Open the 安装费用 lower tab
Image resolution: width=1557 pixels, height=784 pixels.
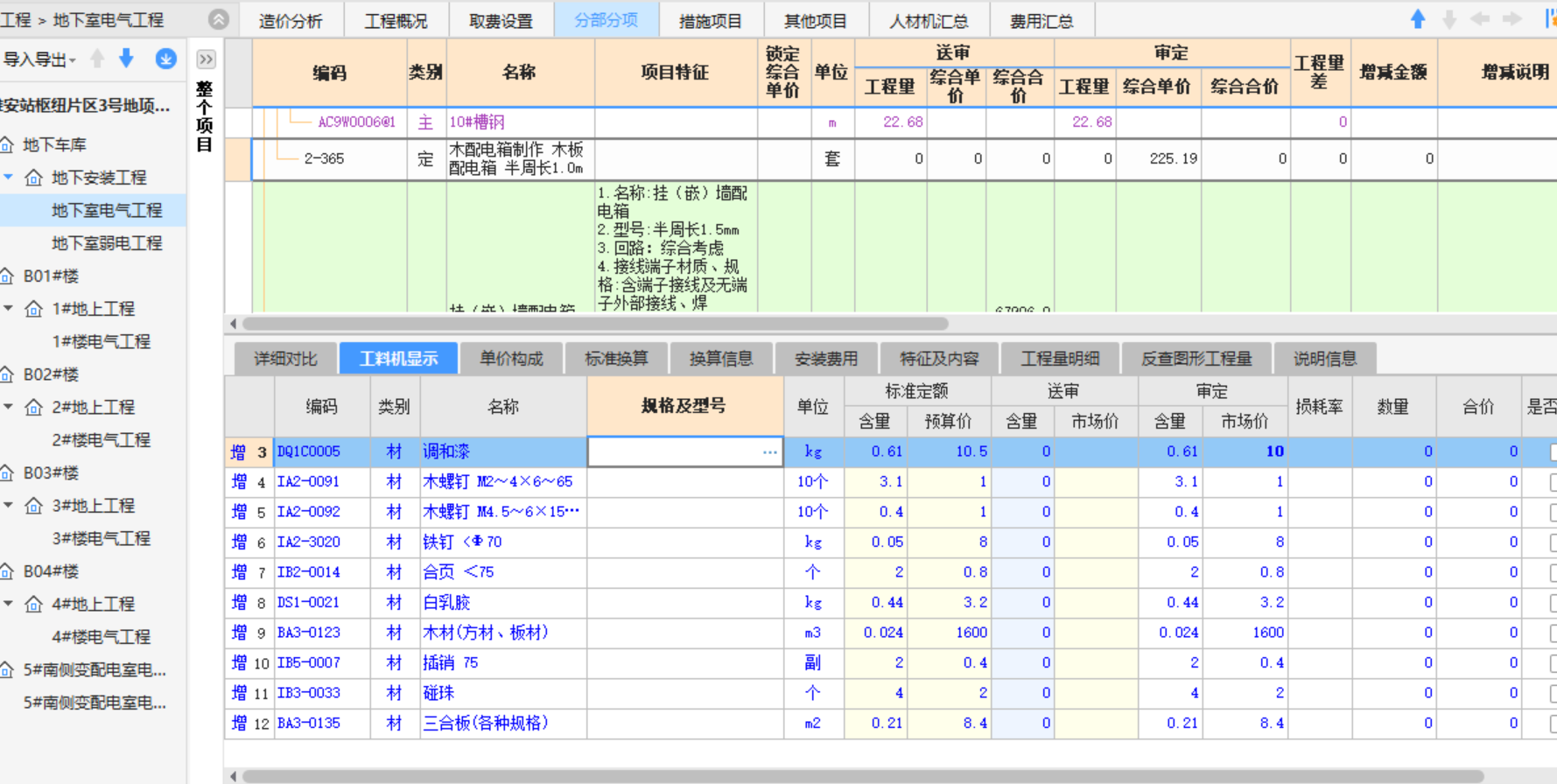(x=826, y=359)
